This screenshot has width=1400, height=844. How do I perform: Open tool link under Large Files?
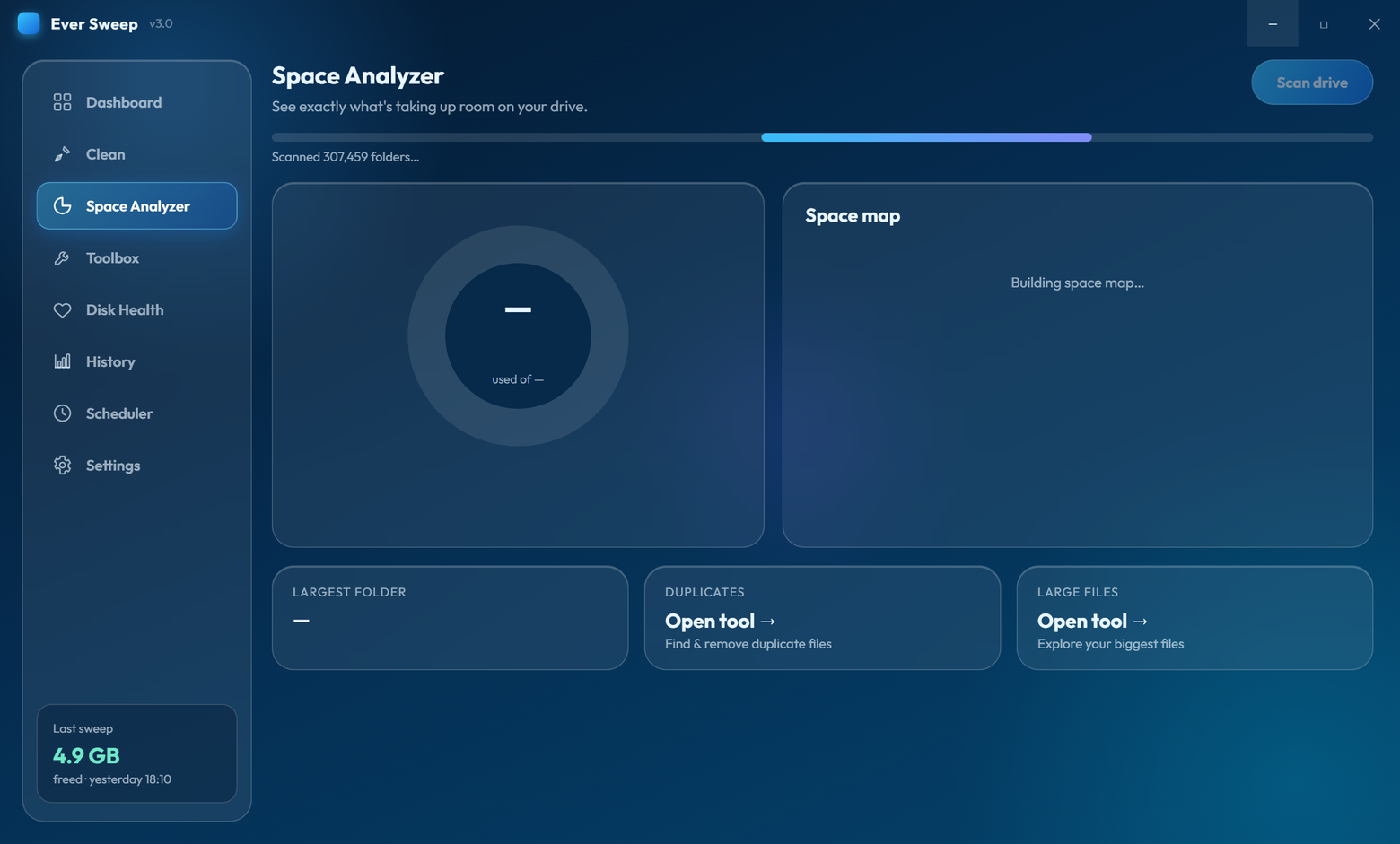click(x=1092, y=621)
